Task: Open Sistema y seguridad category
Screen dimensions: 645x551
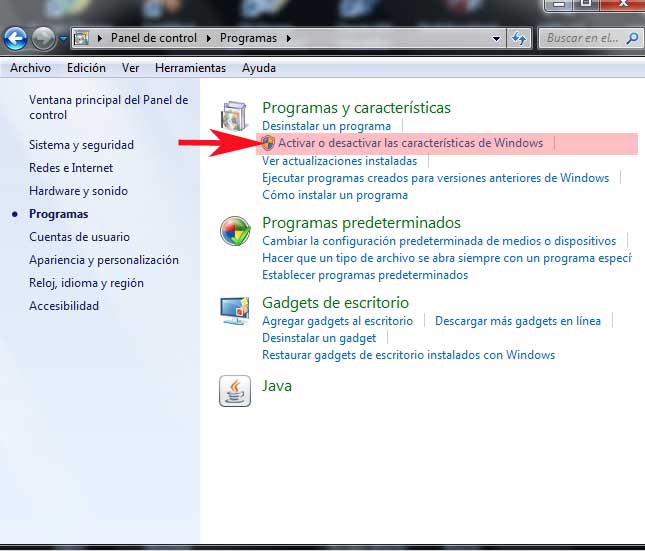Action: (x=81, y=145)
